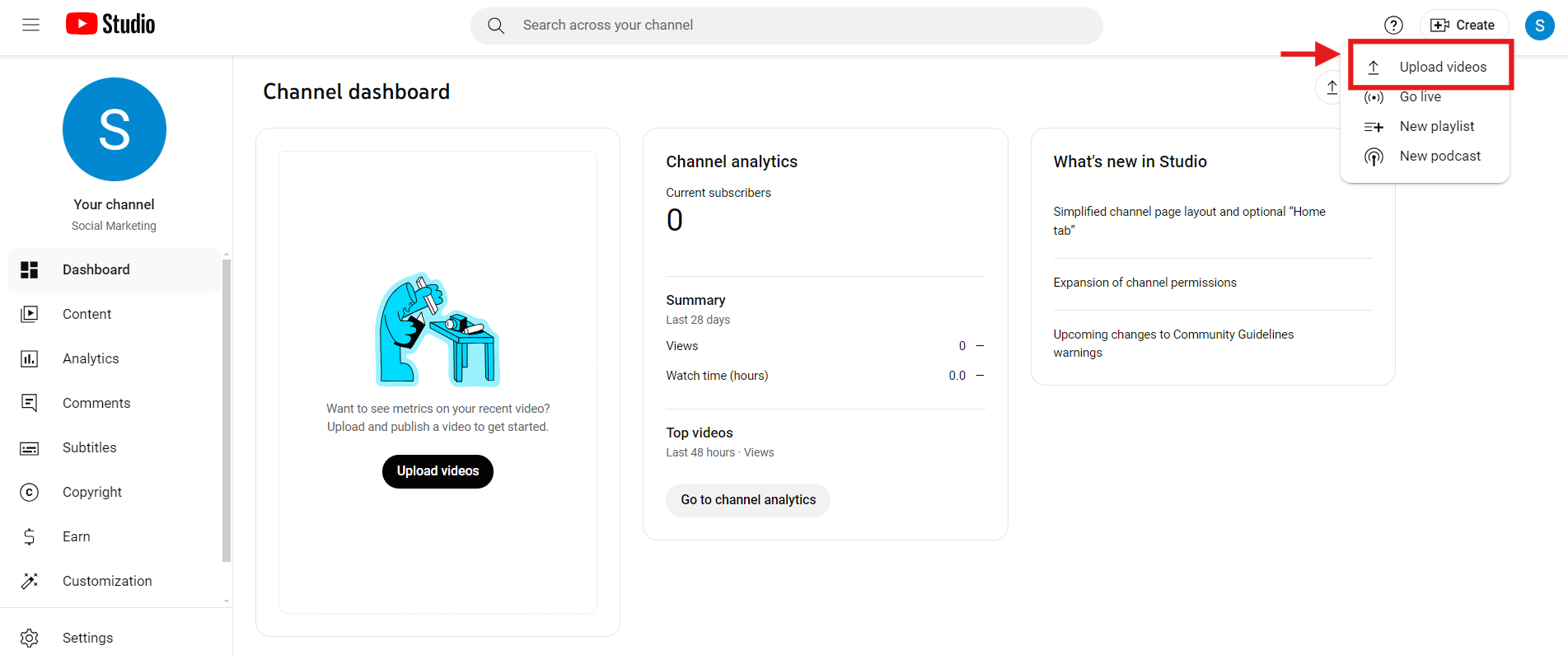This screenshot has width=1568, height=655.
Task: Go to Analytics in the sidebar
Action: [x=91, y=358]
